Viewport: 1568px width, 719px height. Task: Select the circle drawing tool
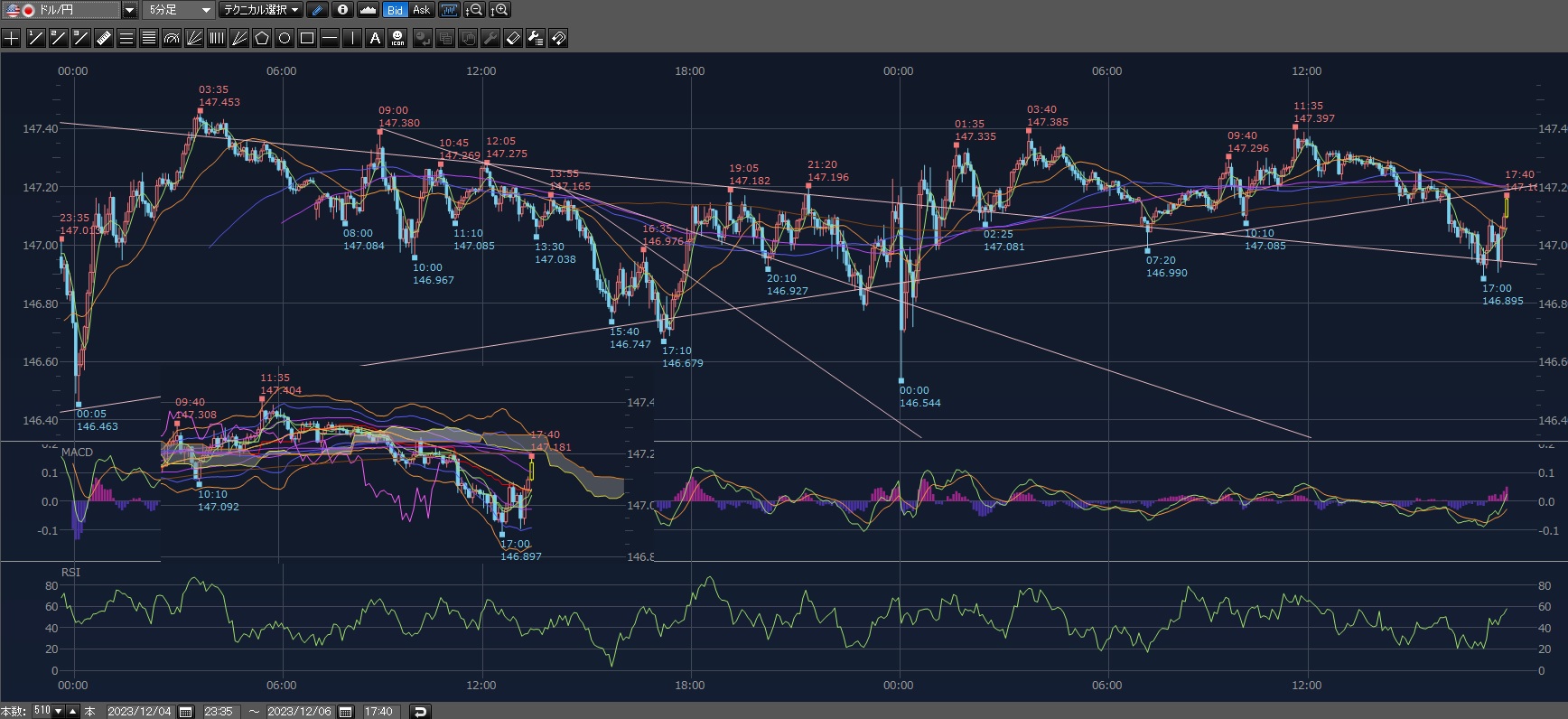285,38
